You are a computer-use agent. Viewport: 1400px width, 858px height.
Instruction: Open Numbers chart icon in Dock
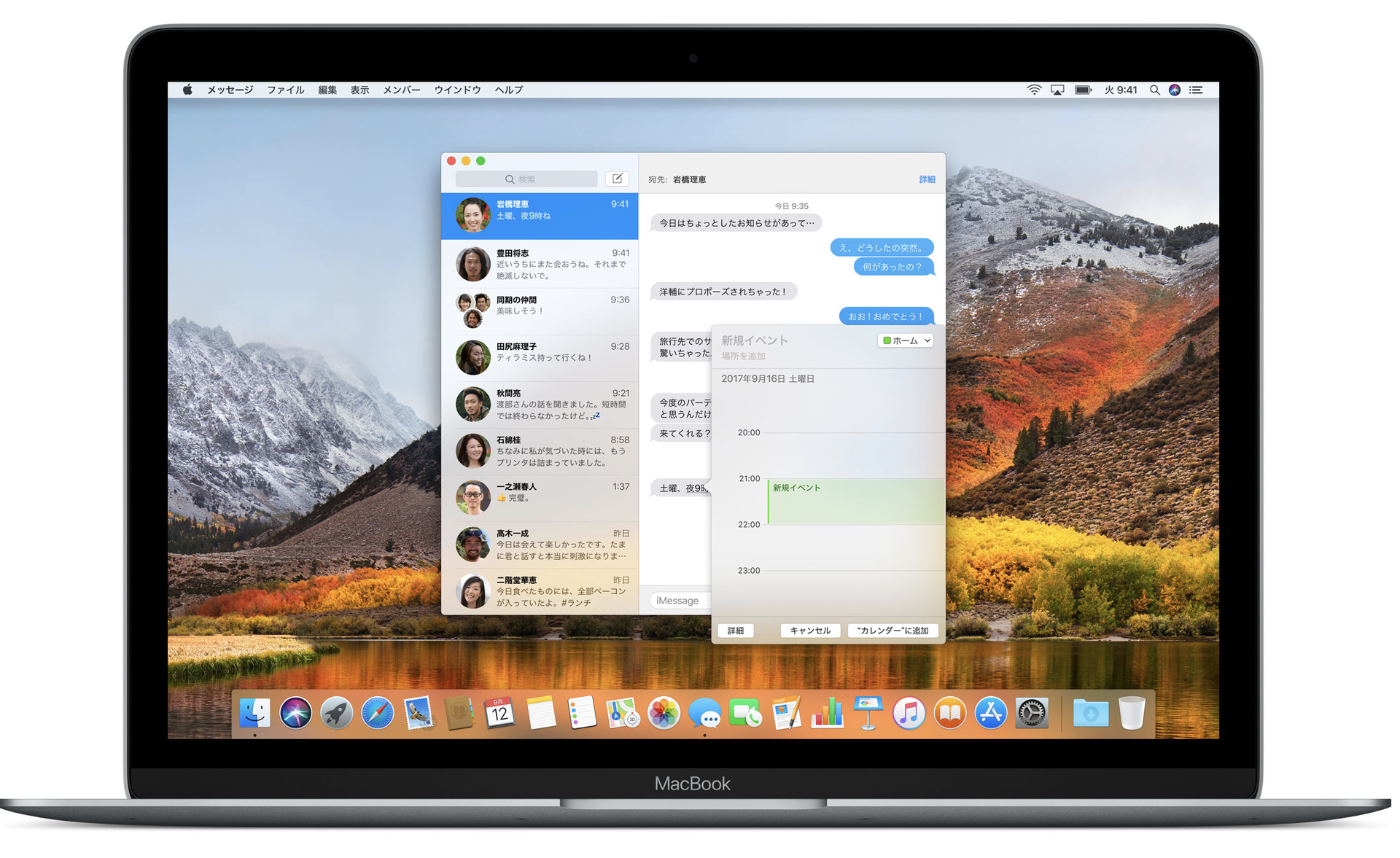[x=828, y=712]
